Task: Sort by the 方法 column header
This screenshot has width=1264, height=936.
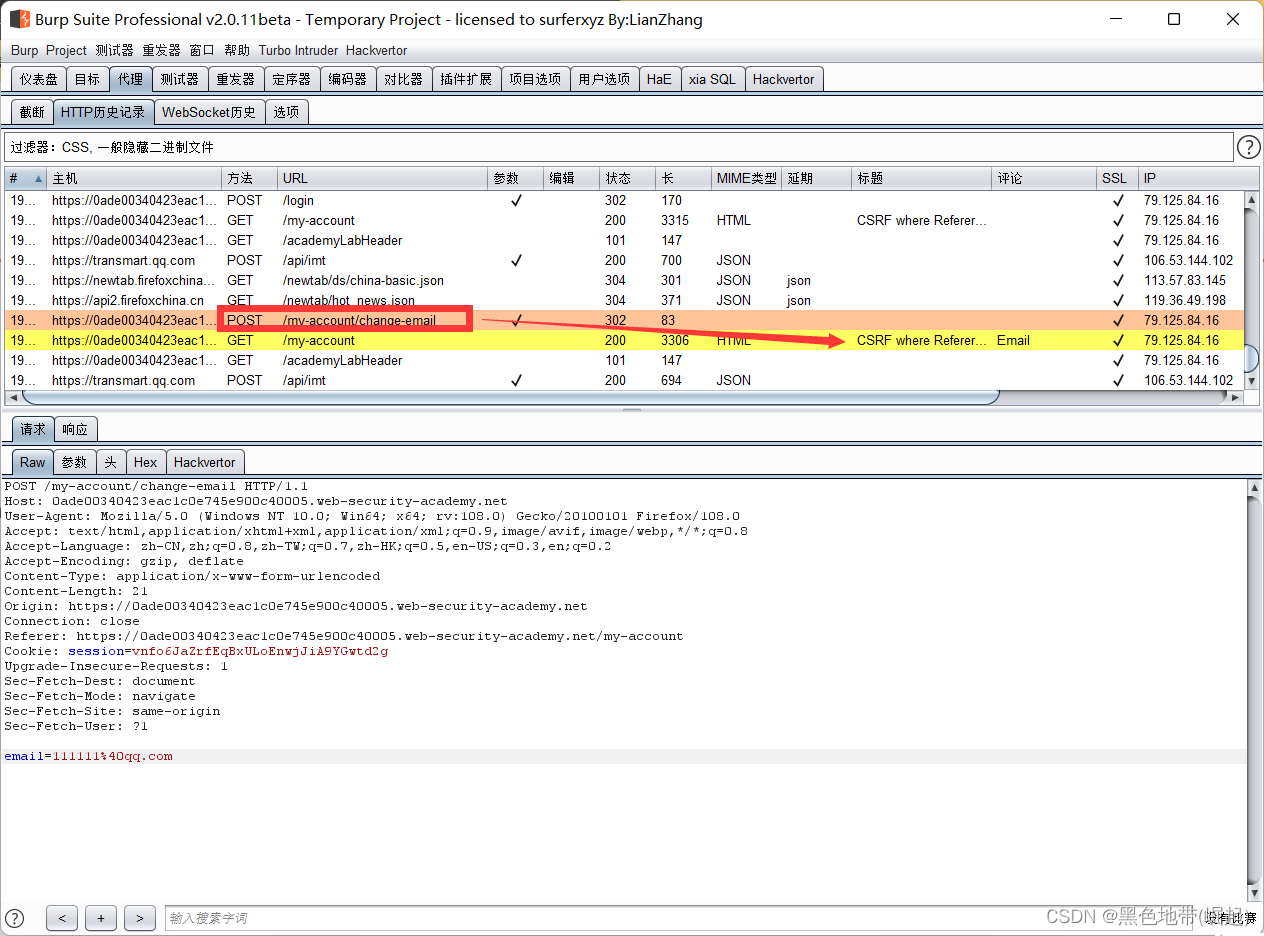Action: click(249, 178)
